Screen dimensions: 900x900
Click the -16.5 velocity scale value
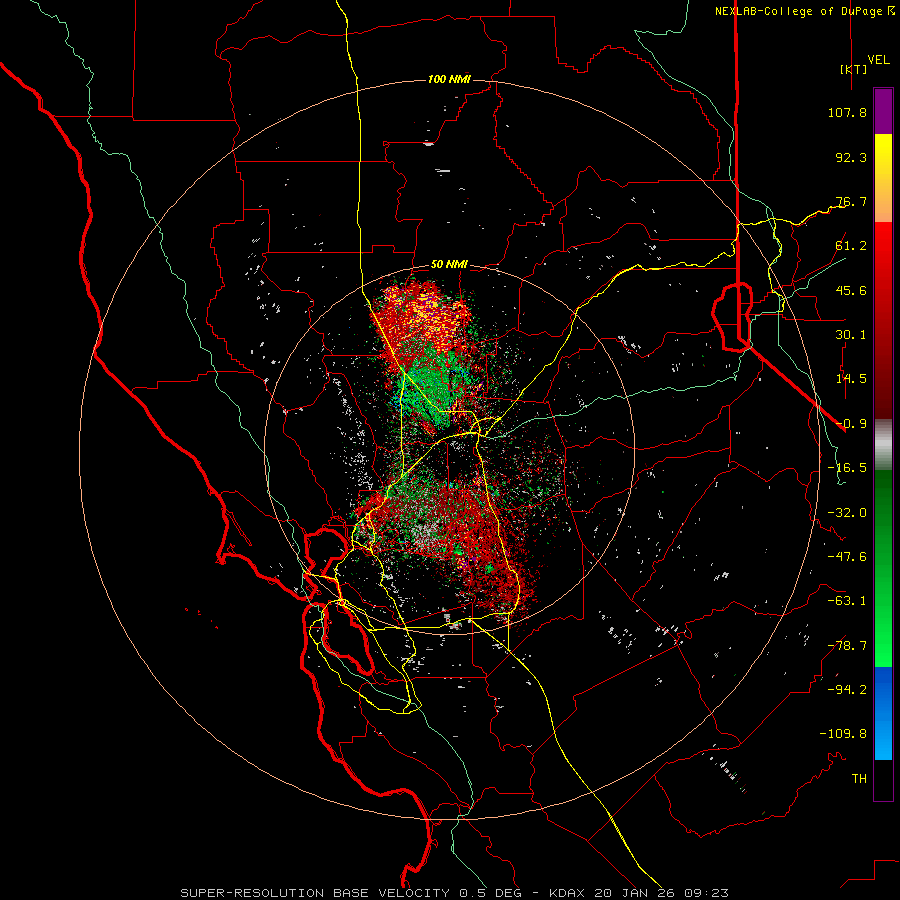[847, 468]
